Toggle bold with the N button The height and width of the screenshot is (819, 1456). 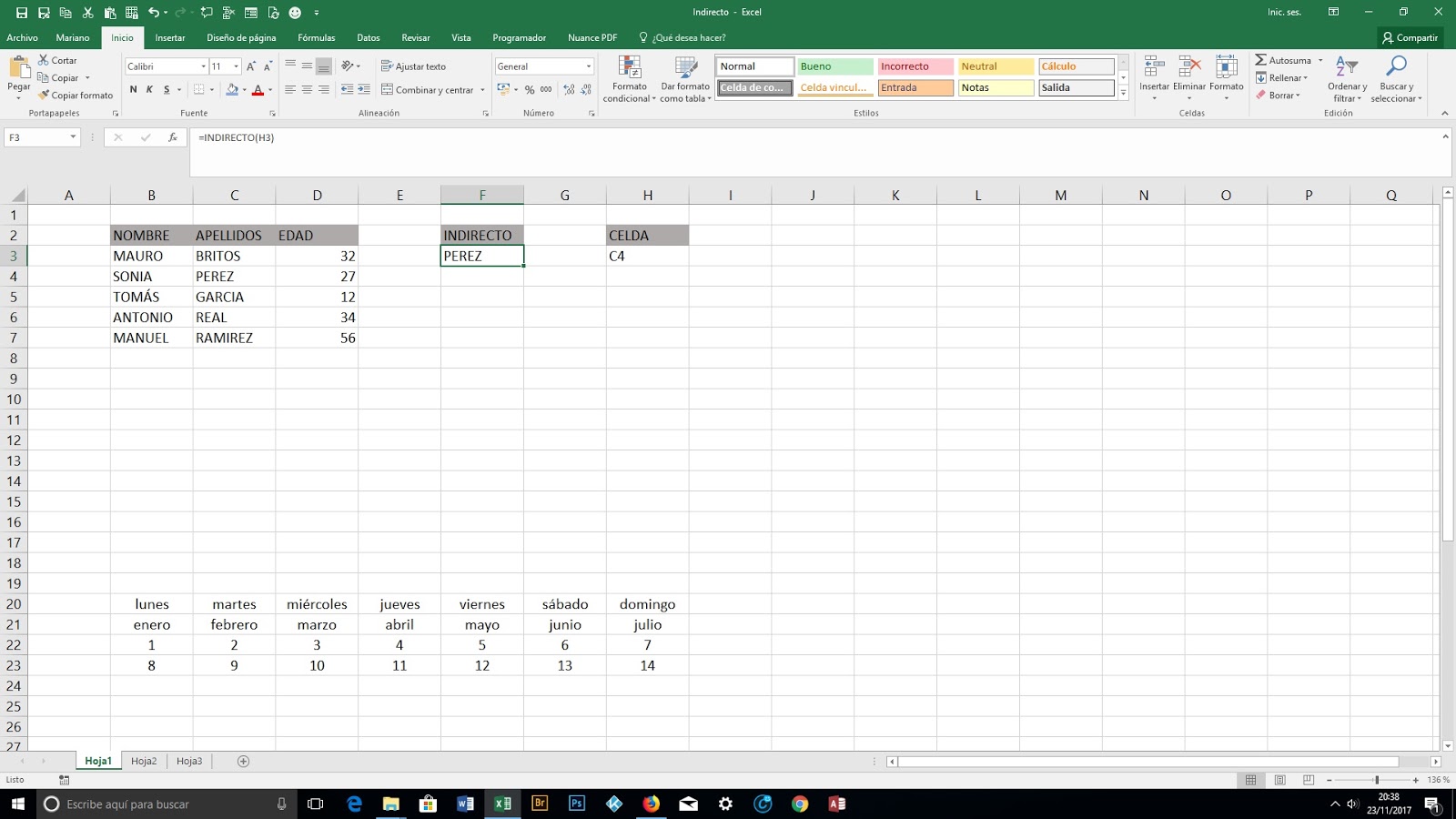coord(134,89)
